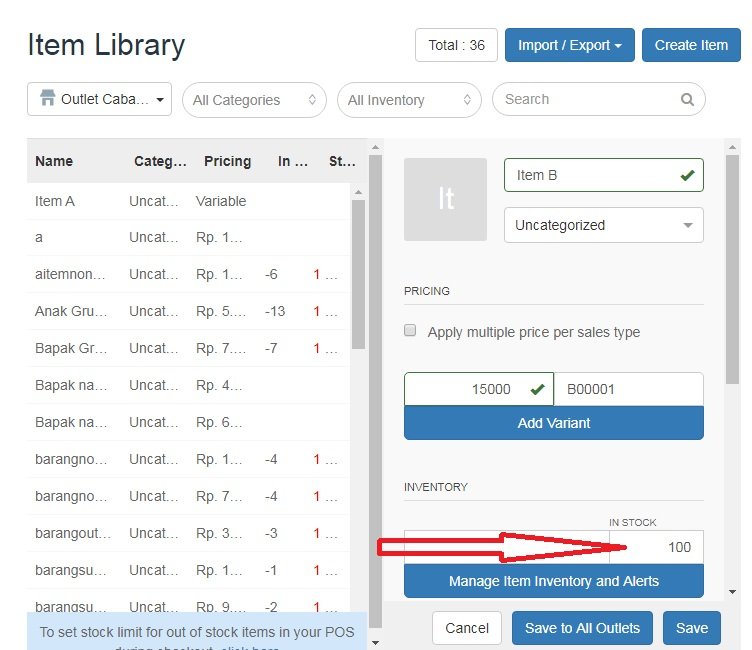The image size is (752, 650).
Task: Click the SKU field showing B00001
Action: click(x=628, y=390)
